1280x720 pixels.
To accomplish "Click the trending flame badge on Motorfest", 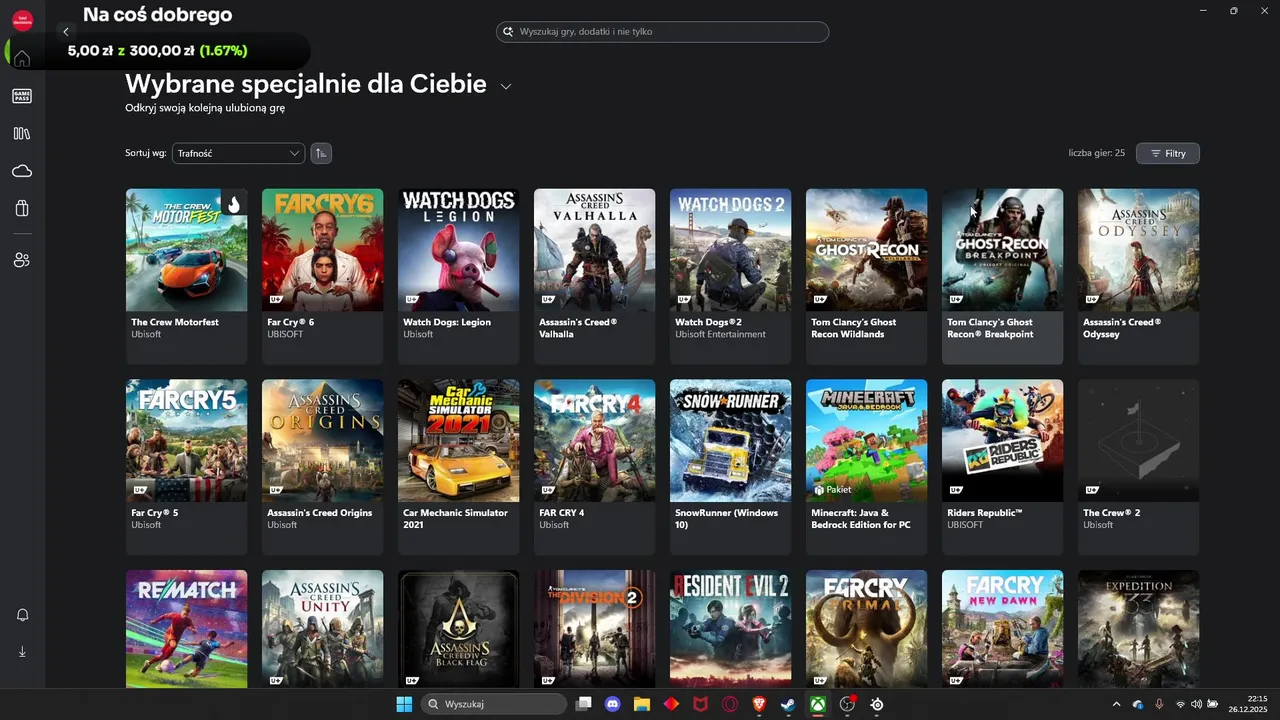I will [233, 204].
